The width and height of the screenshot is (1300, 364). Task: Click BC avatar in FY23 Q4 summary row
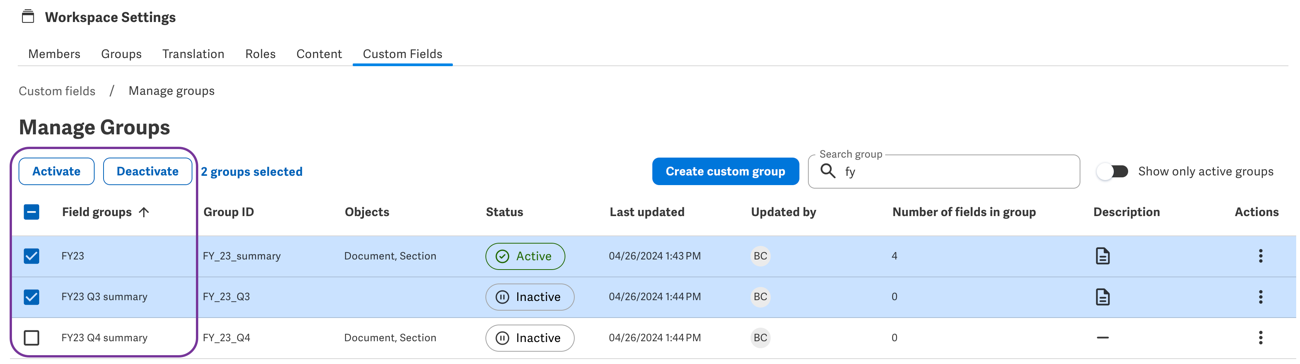(x=760, y=338)
